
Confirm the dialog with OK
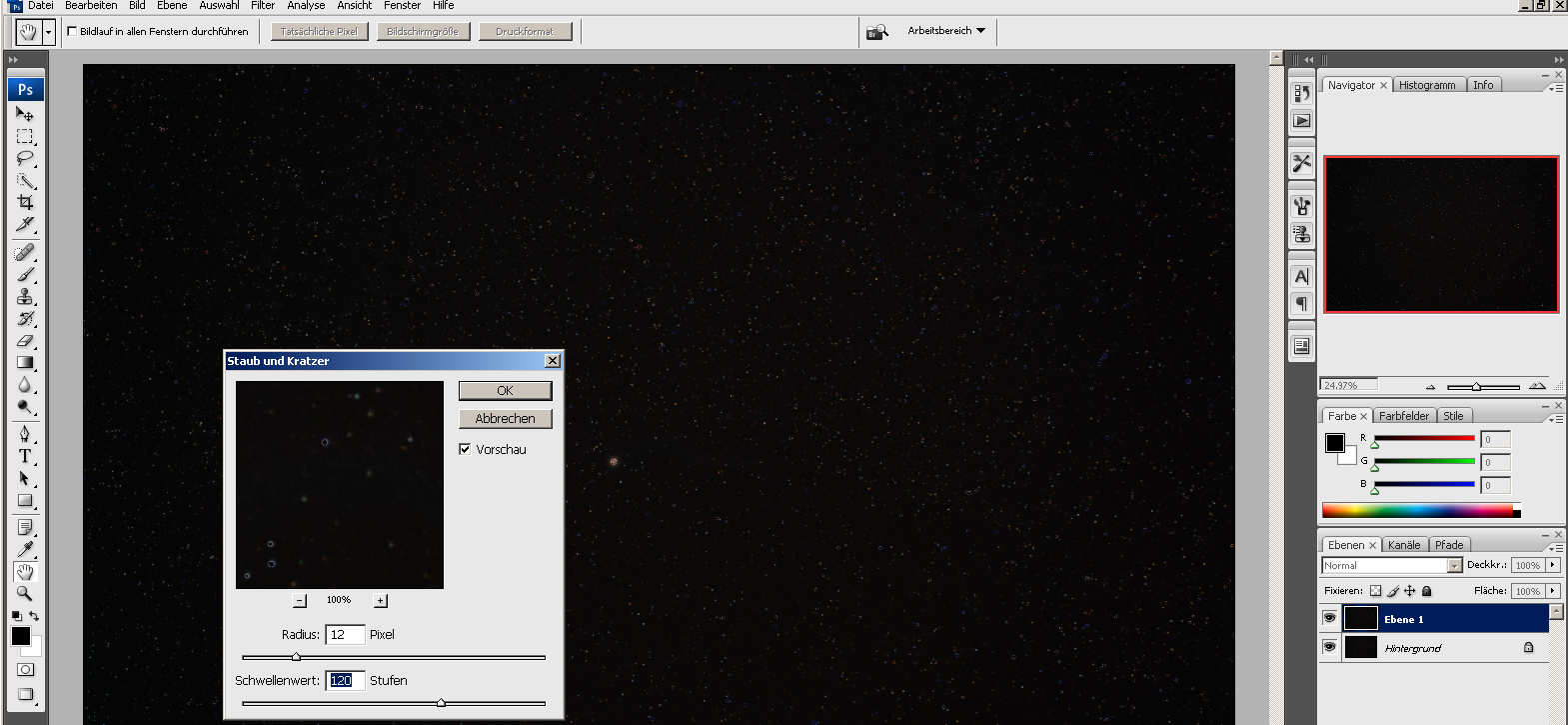coord(505,390)
